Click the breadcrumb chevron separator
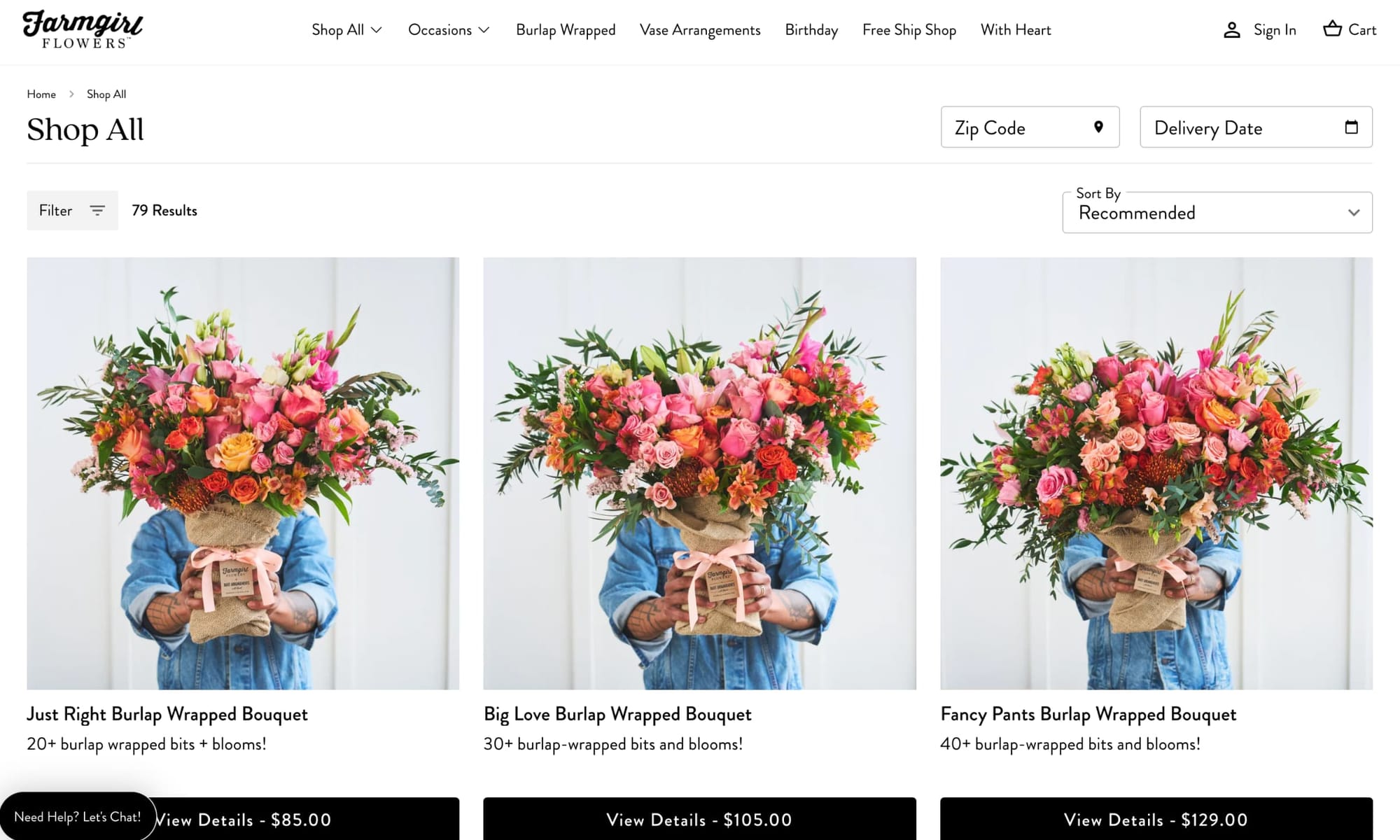1400x840 pixels. click(71, 94)
